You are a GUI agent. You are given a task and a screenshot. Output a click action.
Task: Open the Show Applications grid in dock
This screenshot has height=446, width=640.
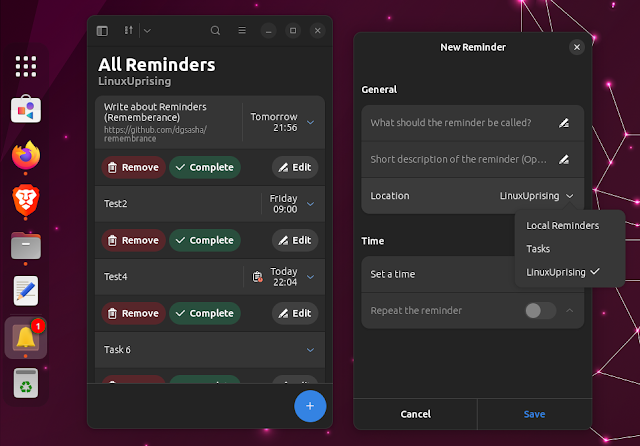click(x=26, y=67)
